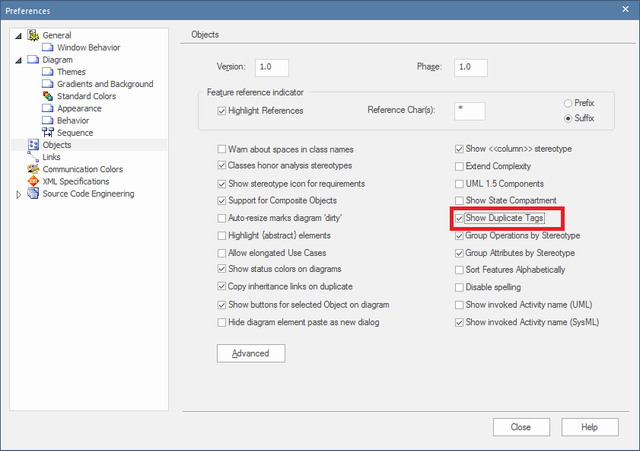Enable Warn about spaces in class names
This screenshot has height=451, width=640.
pos(222,149)
